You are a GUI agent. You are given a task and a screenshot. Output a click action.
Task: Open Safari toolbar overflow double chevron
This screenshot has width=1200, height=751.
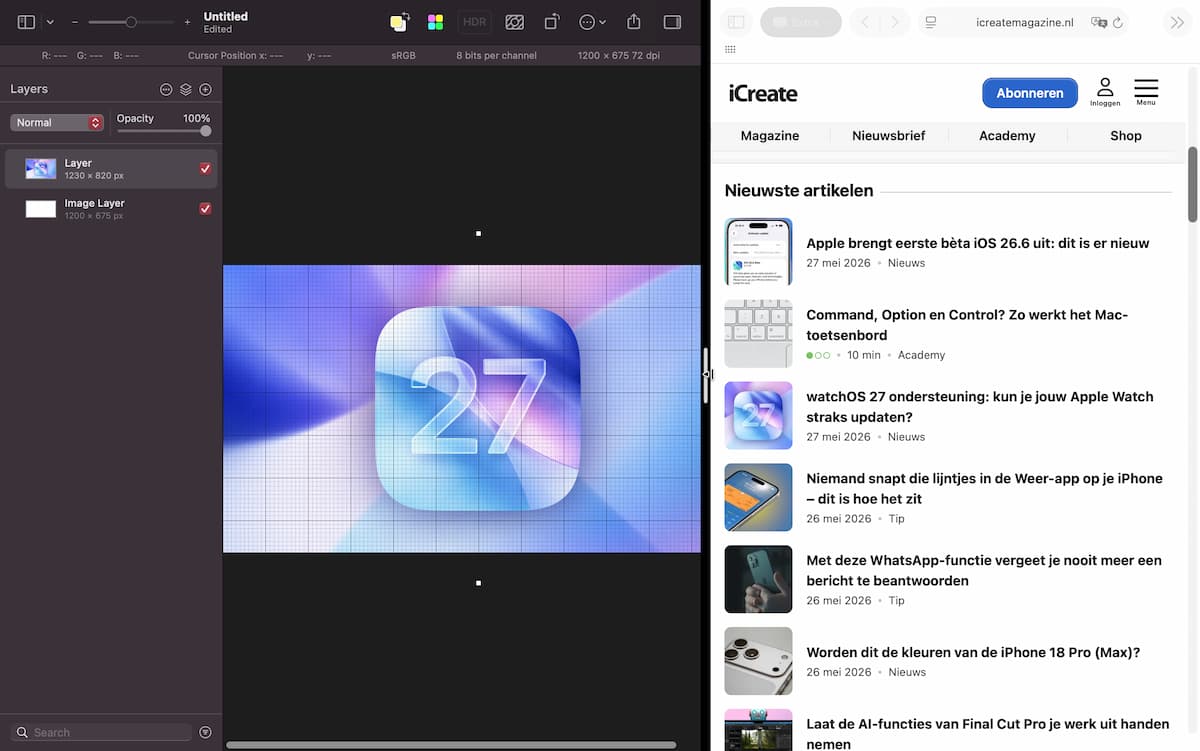[x=1177, y=22]
